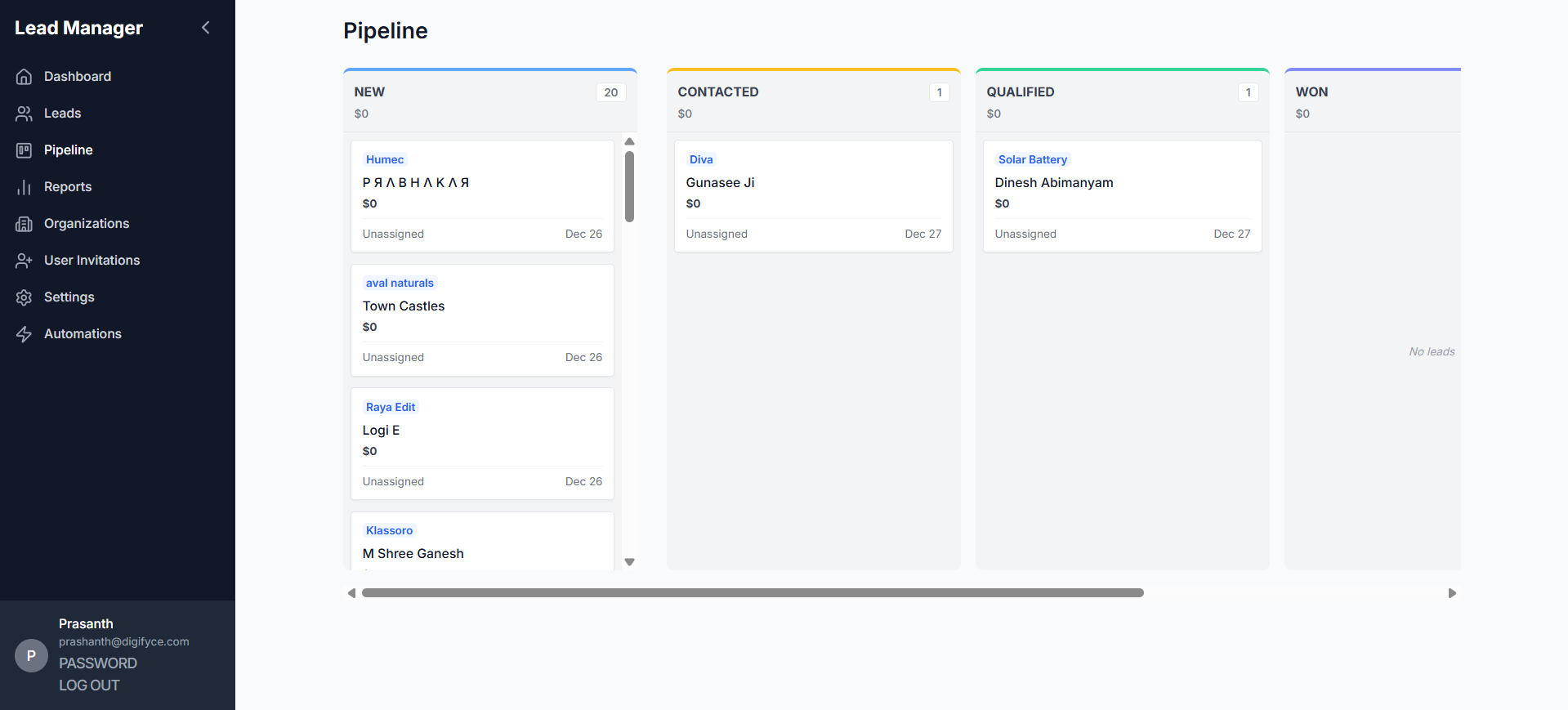Click the Settings gear icon
This screenshot has height=710, width=1568.
click(x=25, y=297)
